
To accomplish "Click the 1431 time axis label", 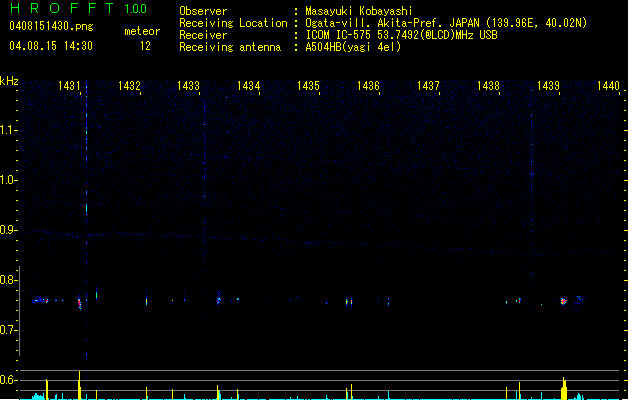I will [69, 86].
